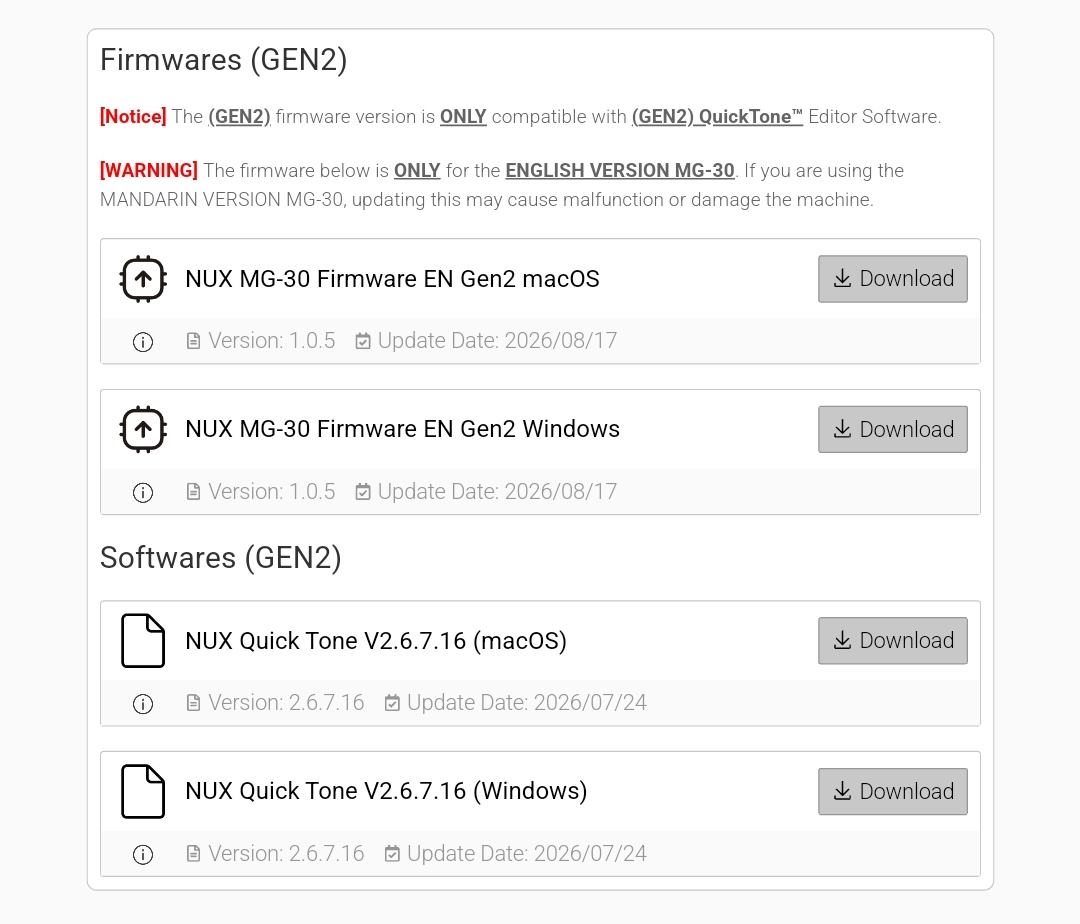Click the (GEN2) QuickTone underlined text
The height and width of the screenshot is (924, 1080).
click(717, 116)
